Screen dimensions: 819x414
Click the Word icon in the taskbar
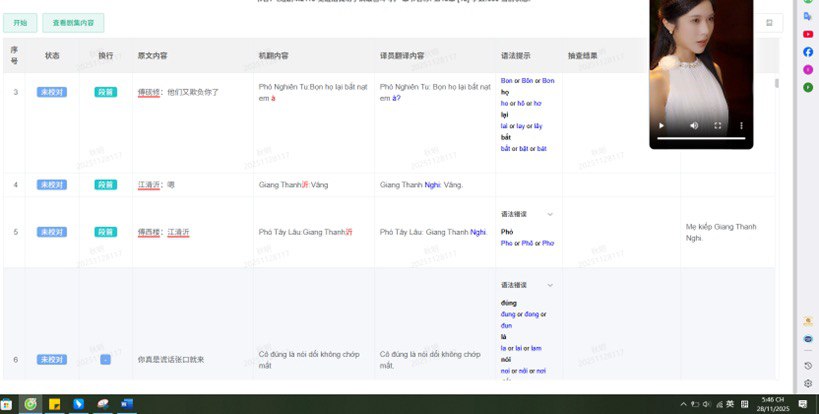pos(127,404)
